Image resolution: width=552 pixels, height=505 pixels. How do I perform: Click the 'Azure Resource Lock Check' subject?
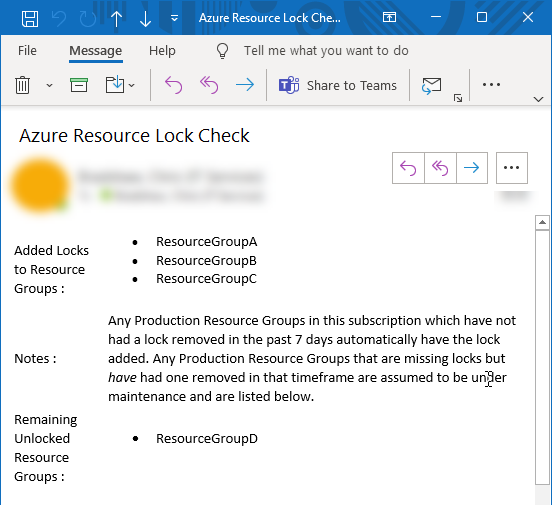point(134,136)
